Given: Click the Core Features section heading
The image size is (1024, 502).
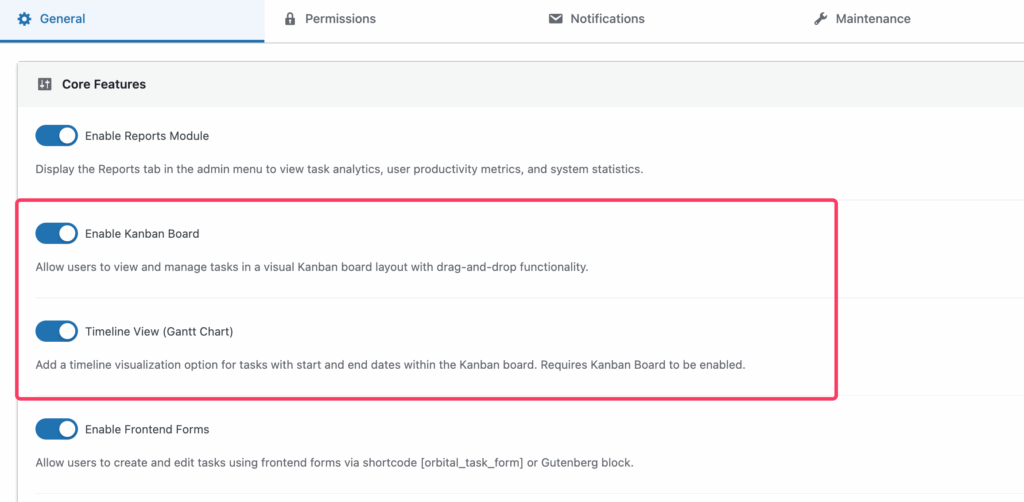Looking at the screenshot, I should (104, 85).
